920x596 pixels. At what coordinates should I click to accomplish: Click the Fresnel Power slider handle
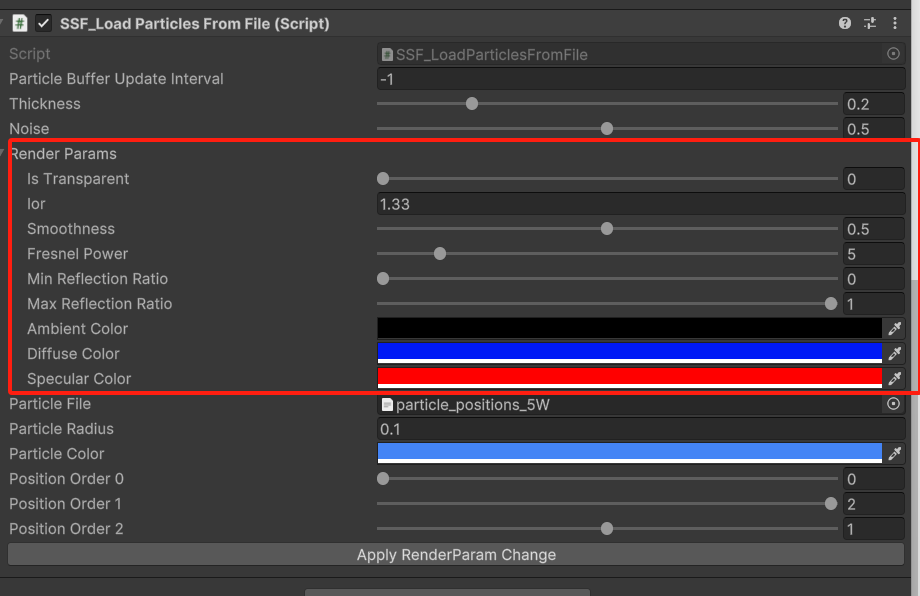(440, 254)
